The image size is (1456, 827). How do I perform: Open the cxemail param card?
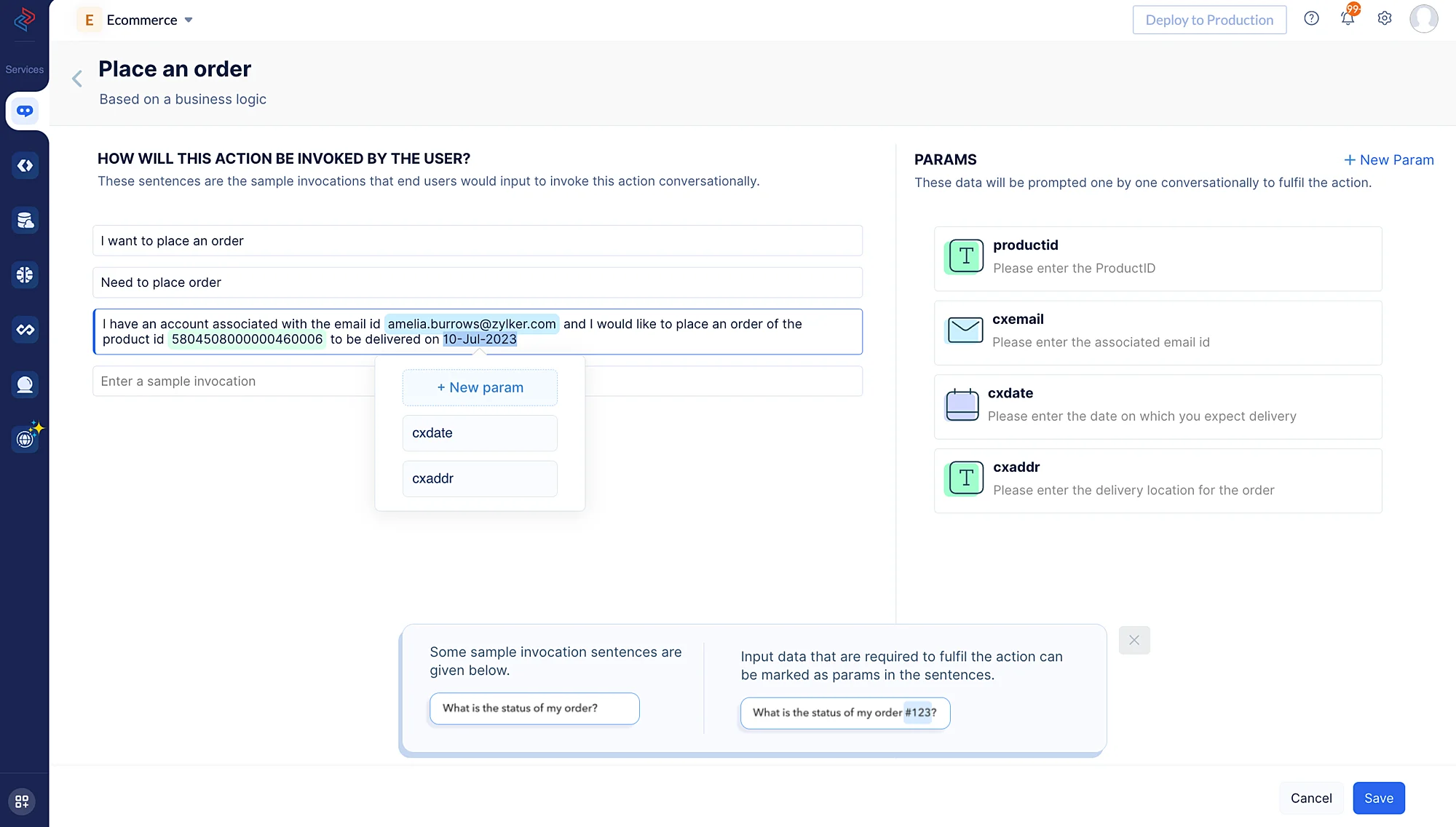click(x=1158, y=333)
